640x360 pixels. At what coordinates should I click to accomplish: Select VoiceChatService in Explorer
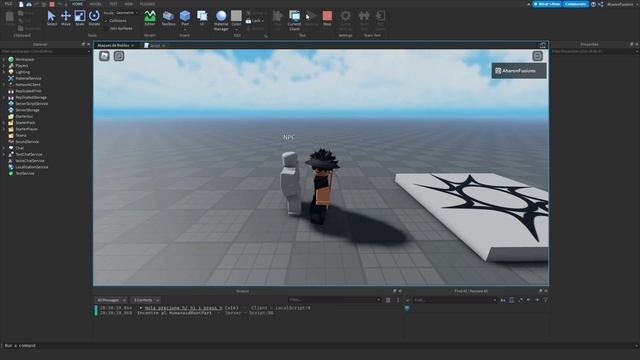[30, 160]
